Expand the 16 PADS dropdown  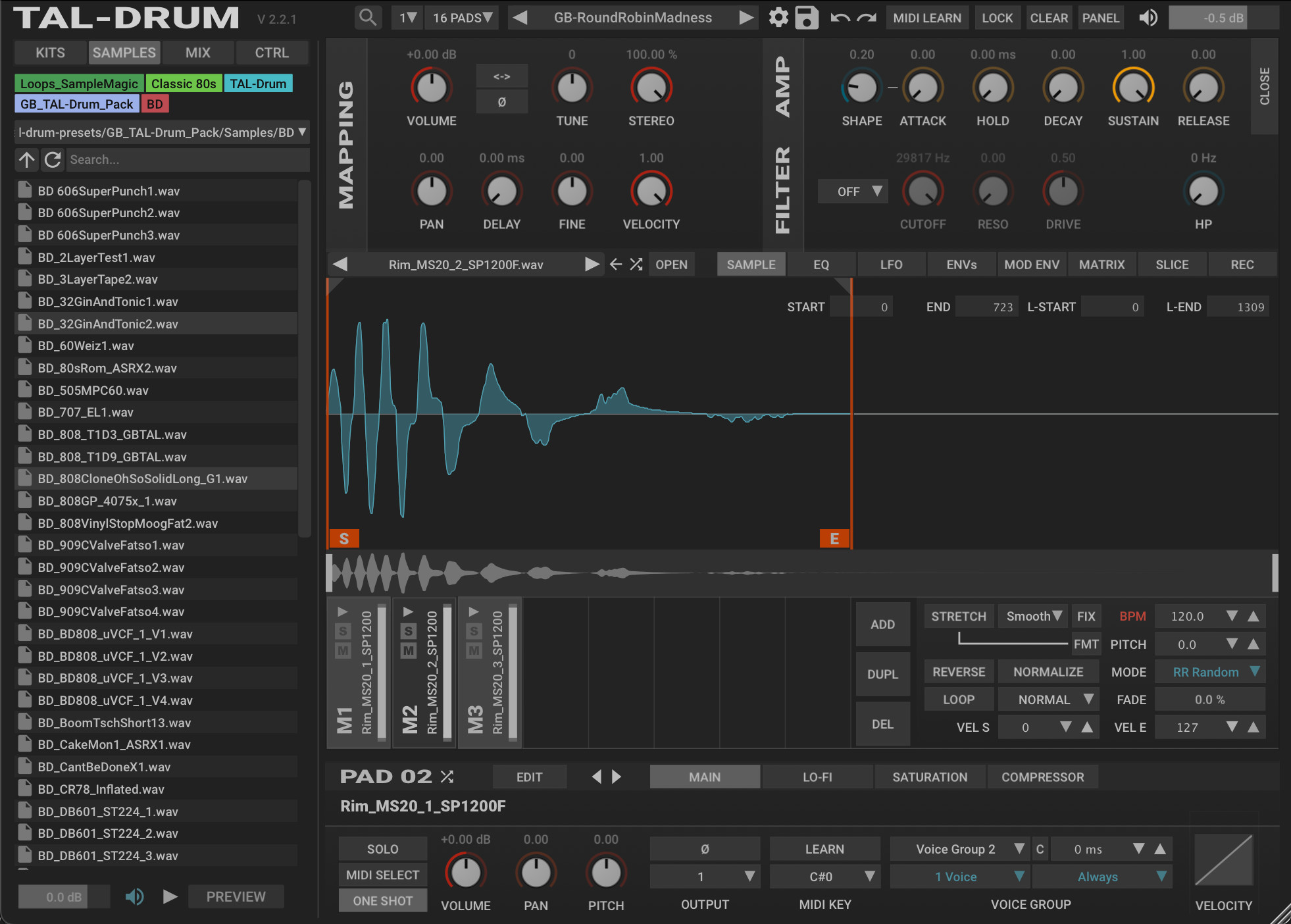462,18
